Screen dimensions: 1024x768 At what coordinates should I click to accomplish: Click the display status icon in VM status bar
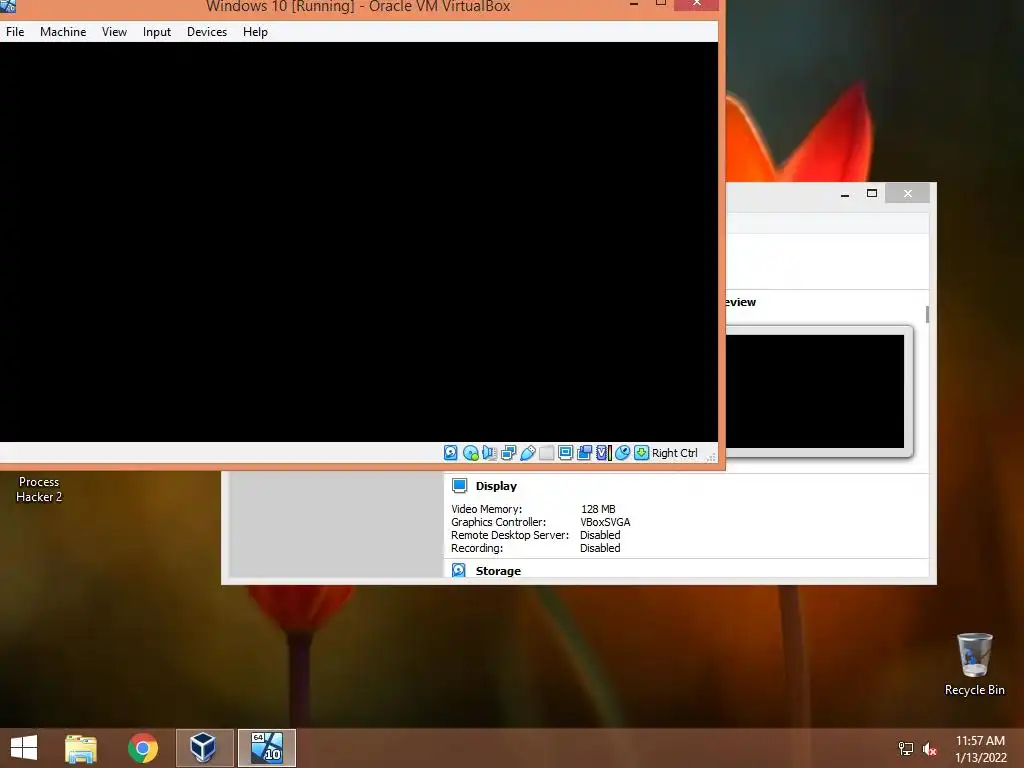click(566, 453)
